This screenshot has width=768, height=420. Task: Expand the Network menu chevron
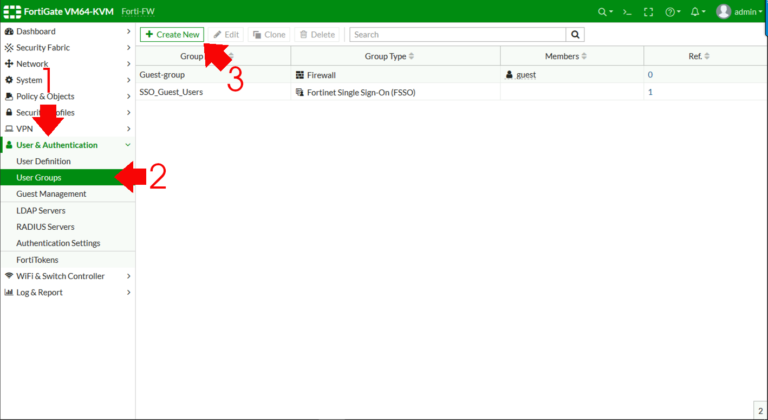point(128,64)
